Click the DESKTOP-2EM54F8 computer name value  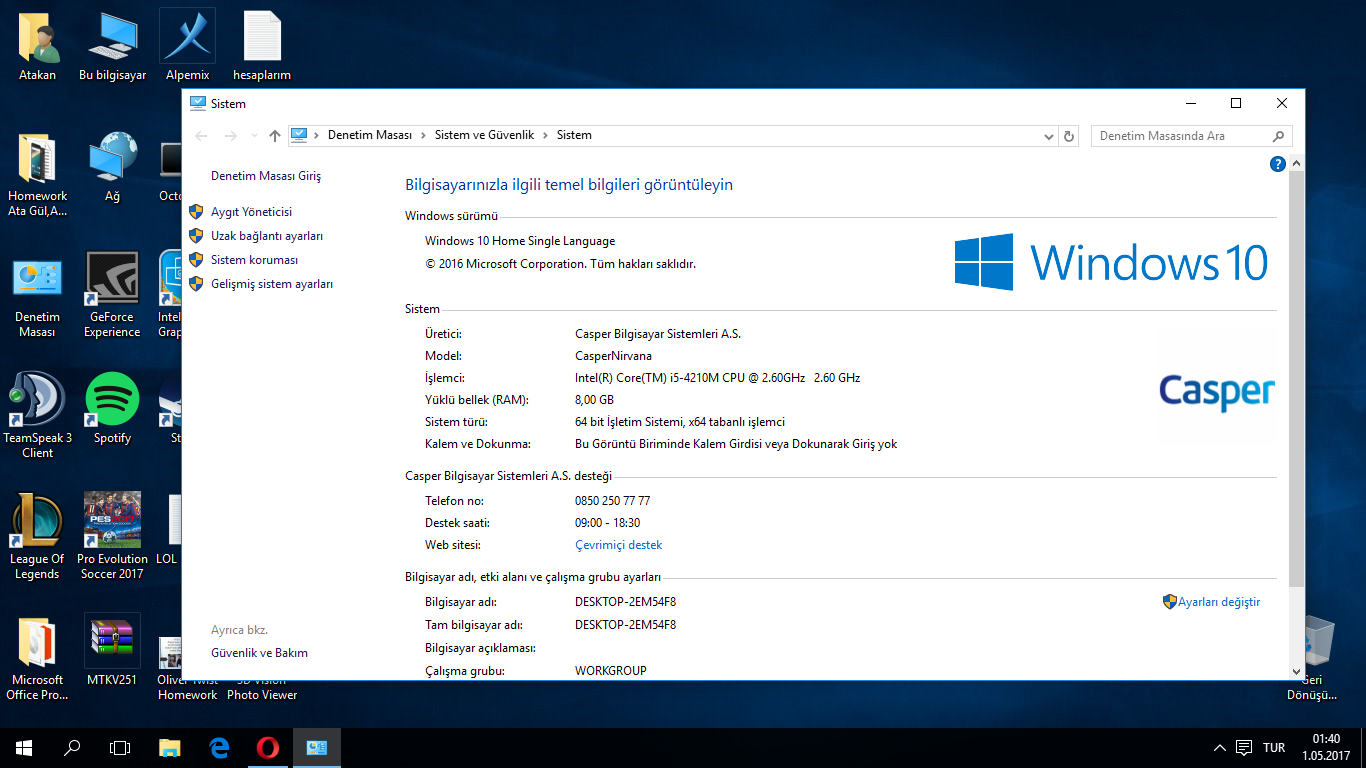click(x=625, y=602)
